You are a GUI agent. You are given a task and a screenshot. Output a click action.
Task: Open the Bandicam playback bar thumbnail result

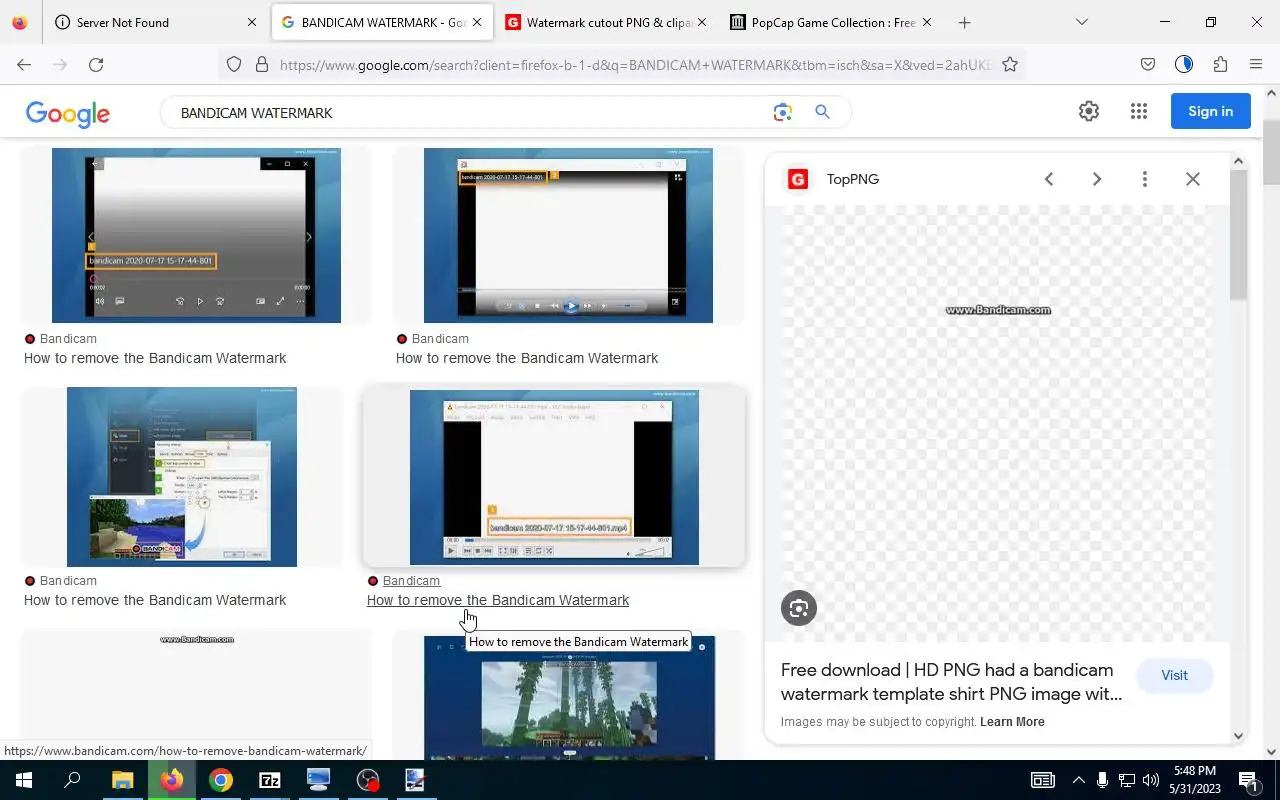[196, 235]
